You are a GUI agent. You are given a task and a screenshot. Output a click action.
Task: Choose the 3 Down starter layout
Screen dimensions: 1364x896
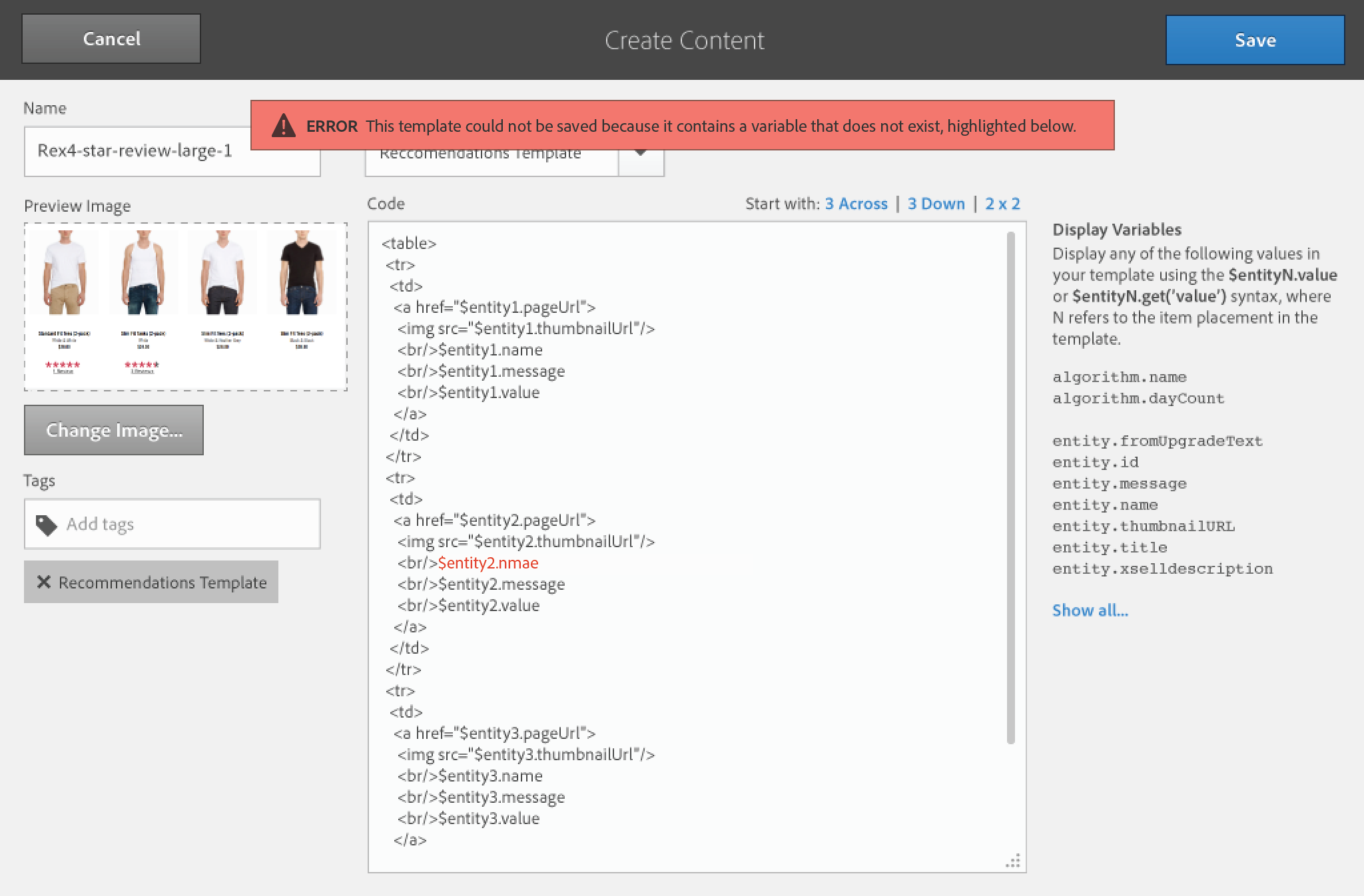936,204
